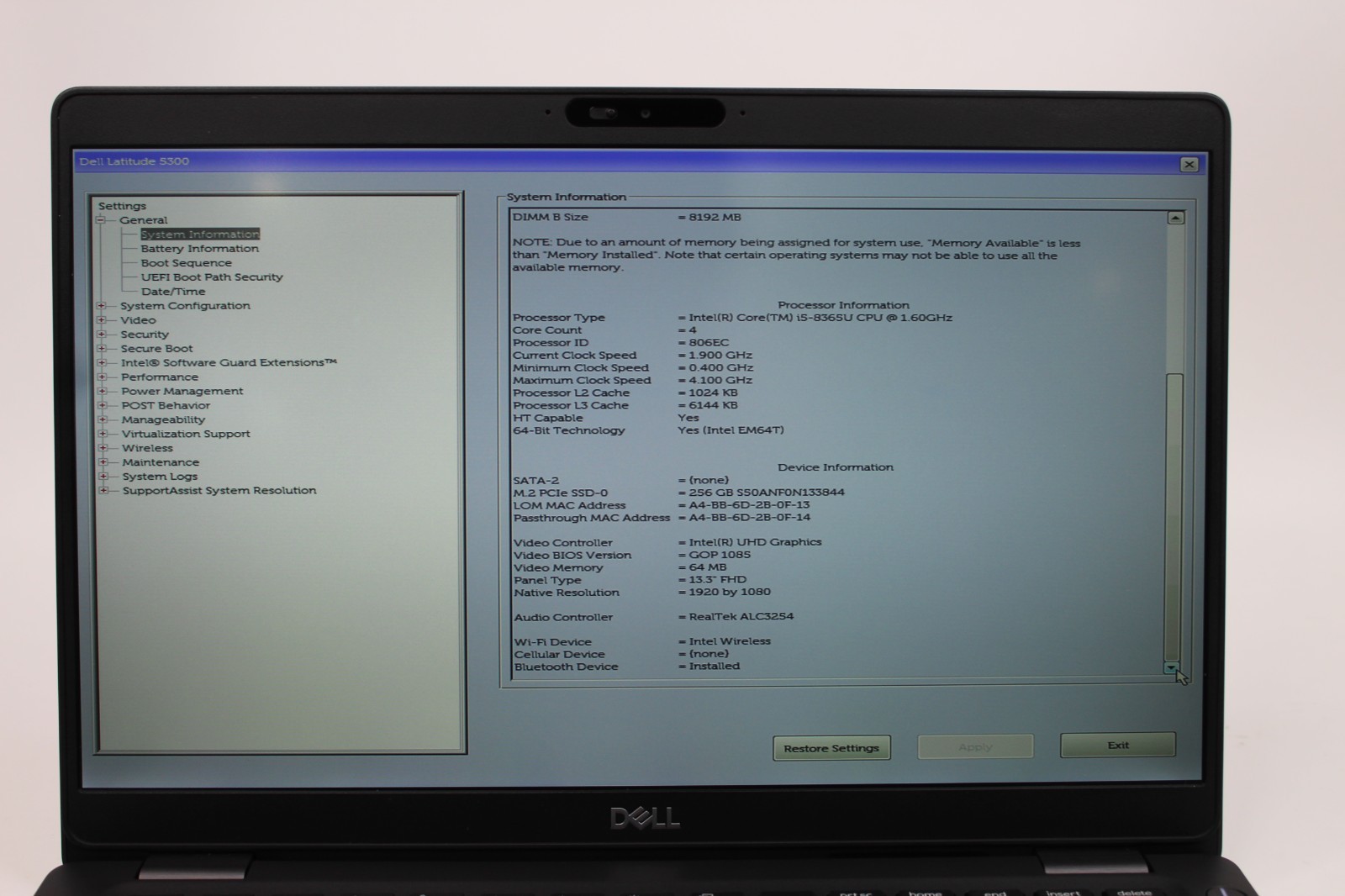Click the Processor L3 Cache value
This screenshot has height=896, width=1345.
713,405
